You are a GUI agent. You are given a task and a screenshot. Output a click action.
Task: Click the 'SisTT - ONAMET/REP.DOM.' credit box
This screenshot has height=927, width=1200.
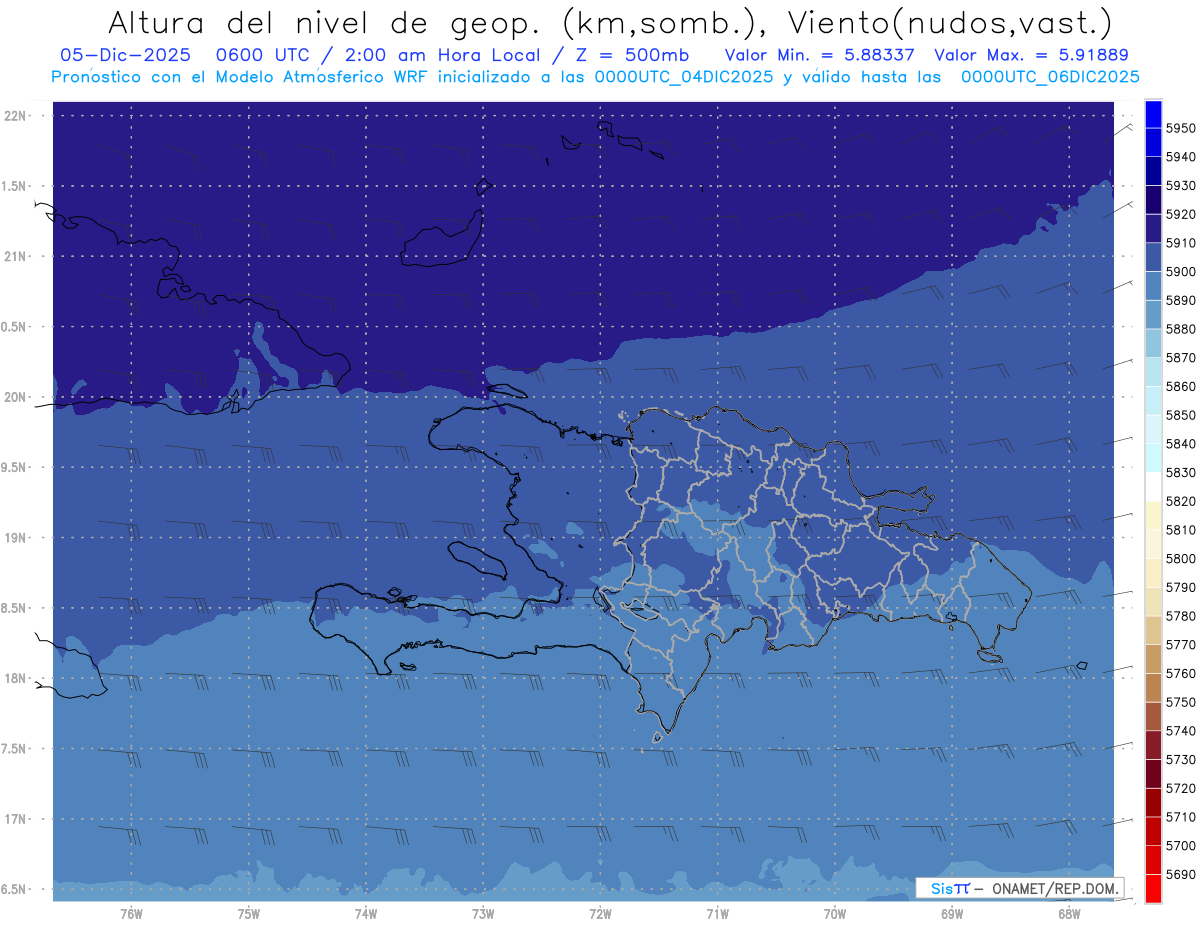(x=1022, y=888)
